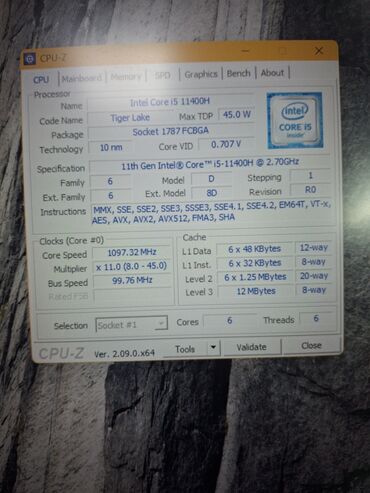Click the Level 3 value 12 MBytes
Image resolution: width=370 pixels, height=493 pixels.
[256, 291]
